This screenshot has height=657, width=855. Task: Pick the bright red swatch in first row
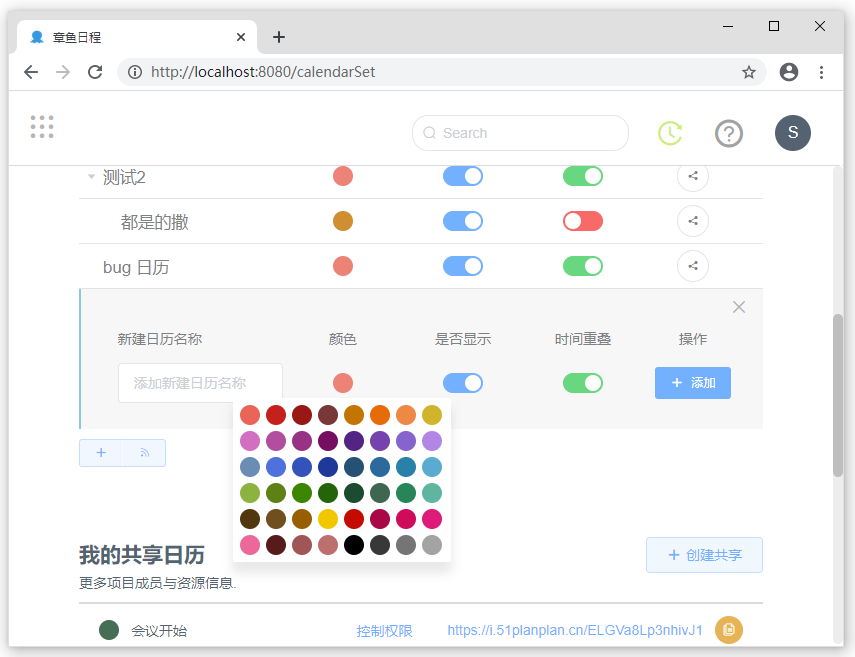[x=276, y=415]
